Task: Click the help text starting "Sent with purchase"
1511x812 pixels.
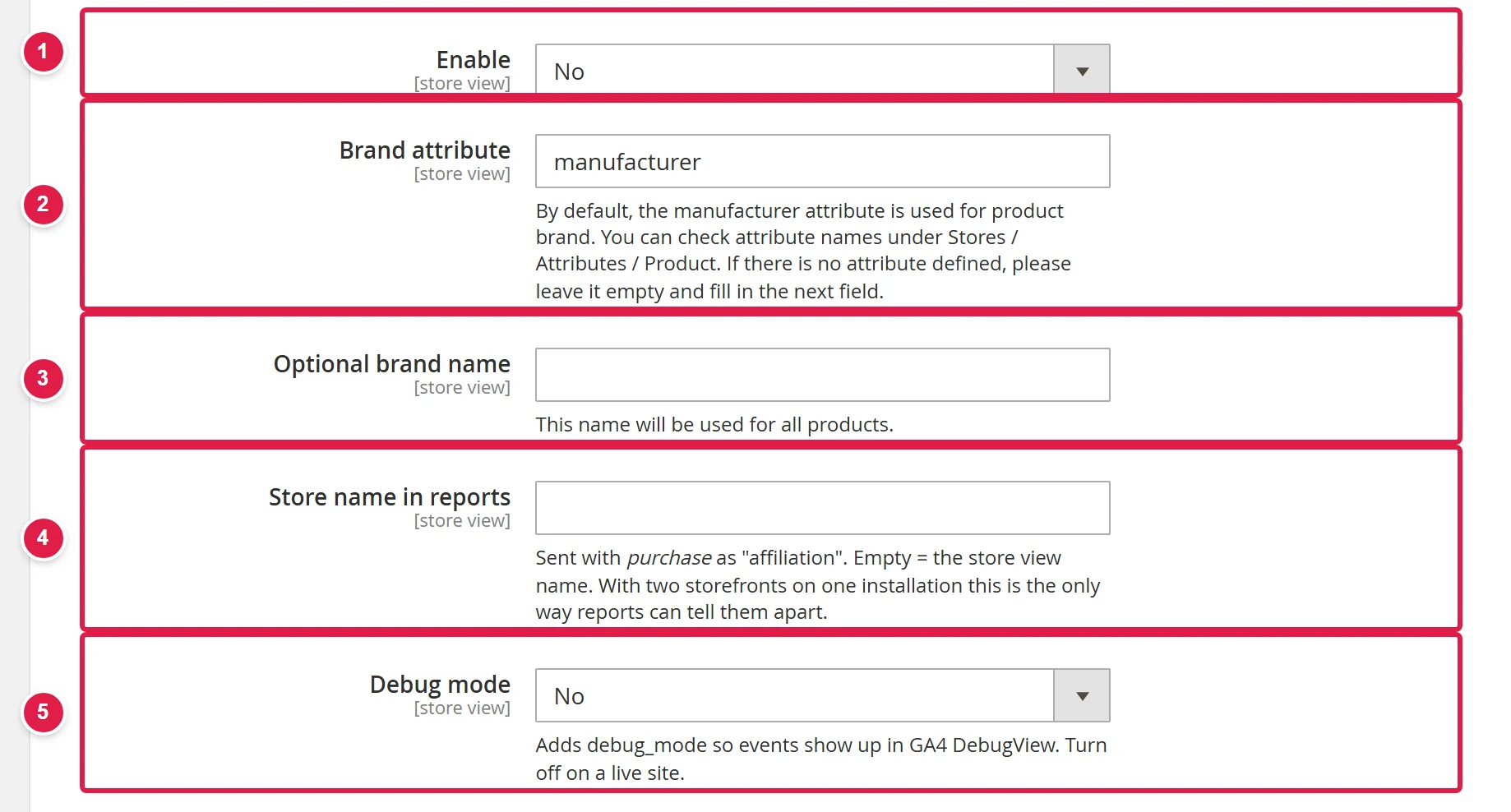Action: (818, 584)
